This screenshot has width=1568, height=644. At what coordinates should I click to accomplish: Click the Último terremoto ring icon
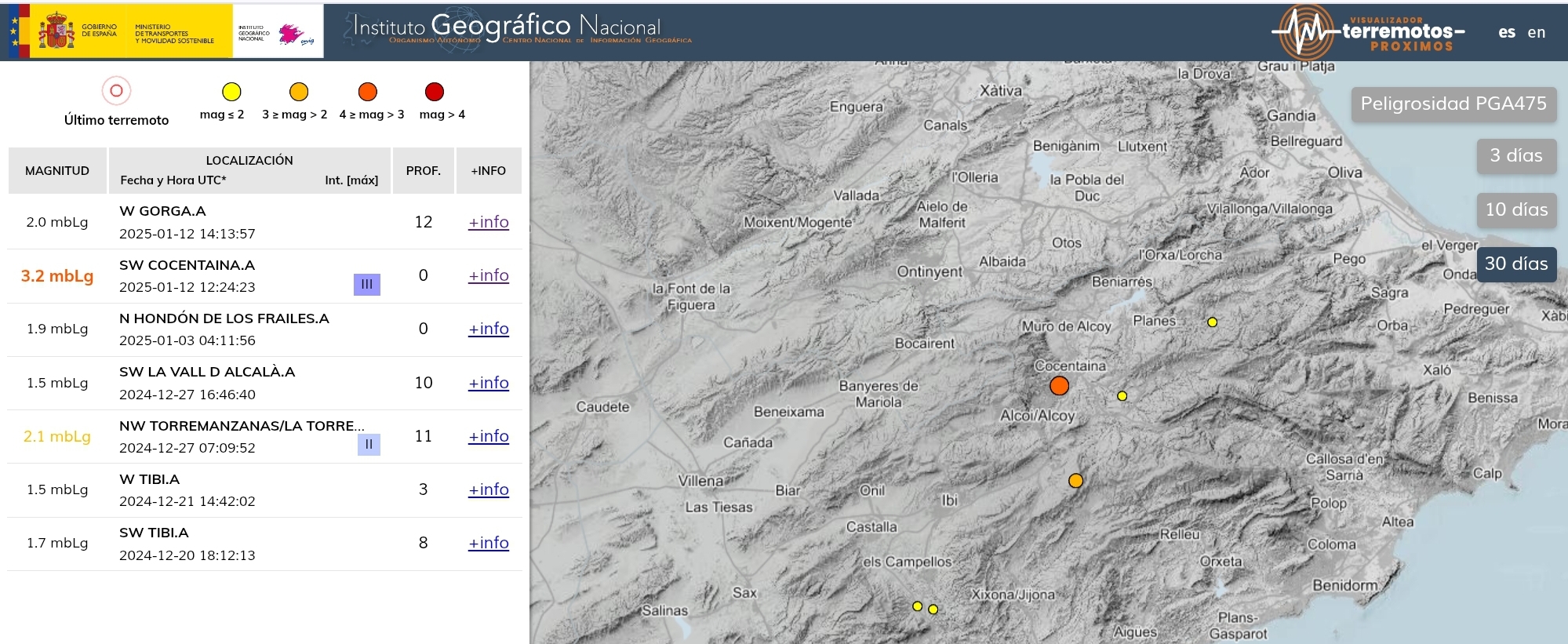click(x=116, y=91)
